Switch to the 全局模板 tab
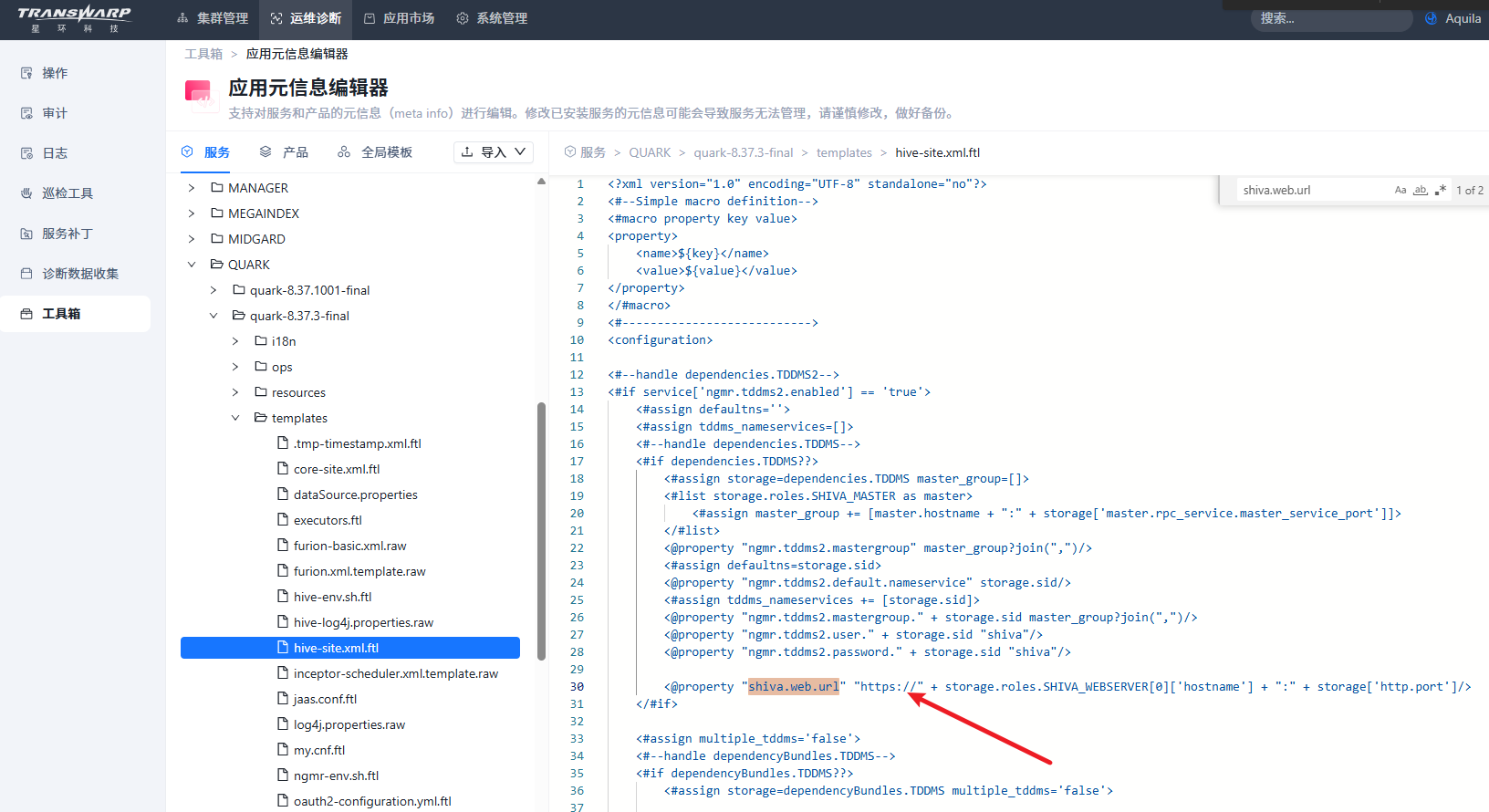This screenshot has width=1489, height=812. [375, 152]
